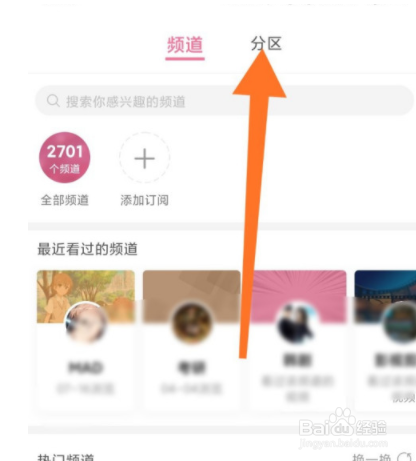Tap the avatar on the pink channel card
This screenshot has height=461, width=416.
[297, 323]
